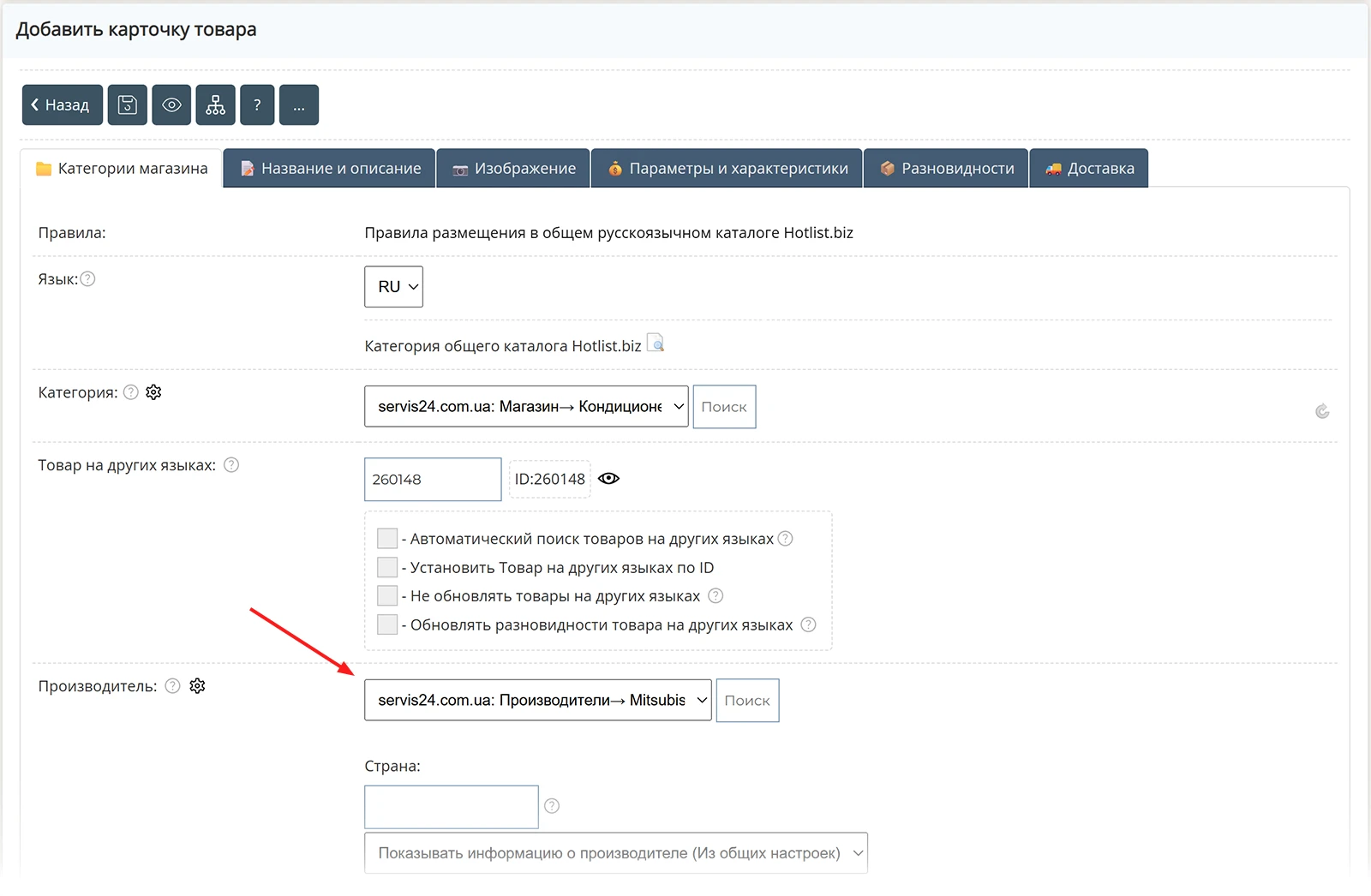Image resolution: width=1371 pixels, height=896 pixels.
Task: Open the Производитель Mitsubishi dropdown
Action: pos(538,700)
